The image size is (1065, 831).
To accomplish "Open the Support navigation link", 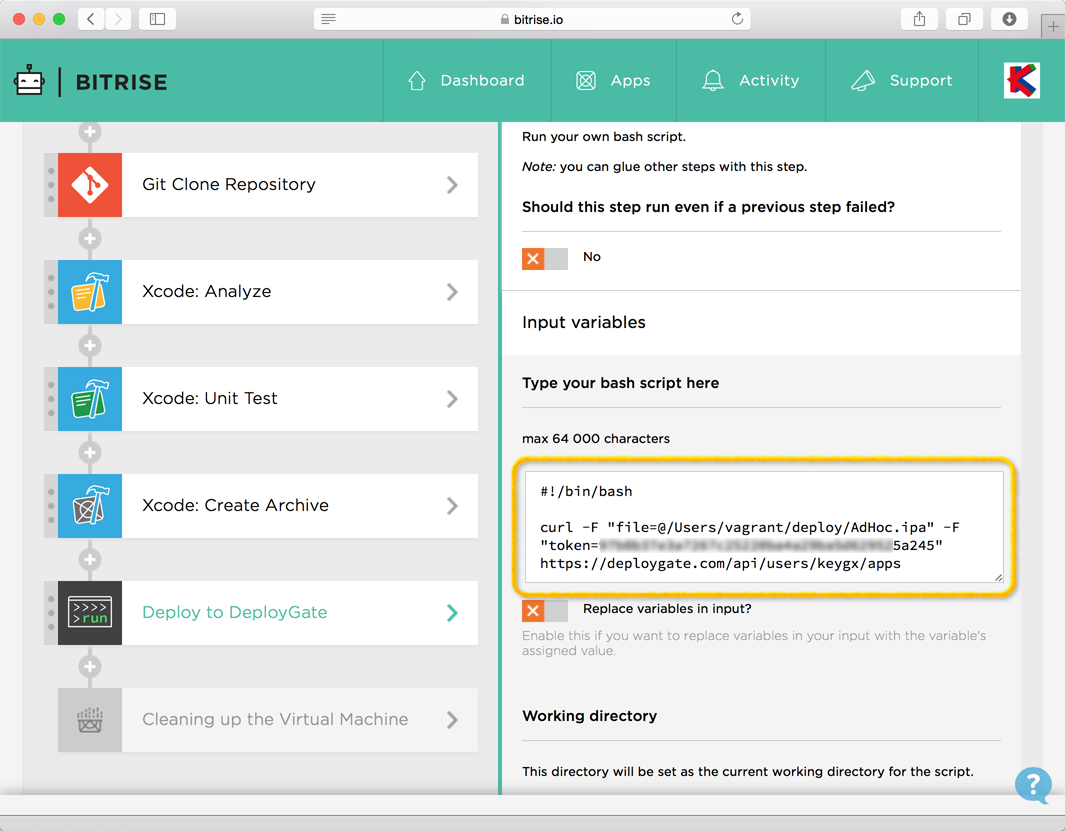I will coord(901,81).
